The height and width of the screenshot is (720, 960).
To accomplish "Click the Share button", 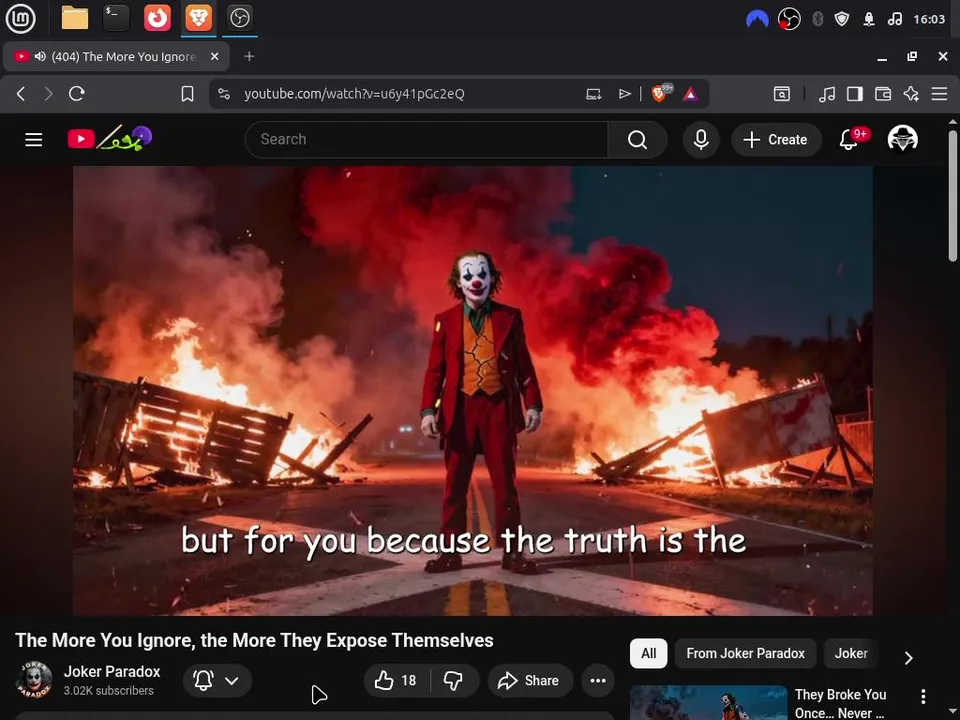I will click(530, 680).
